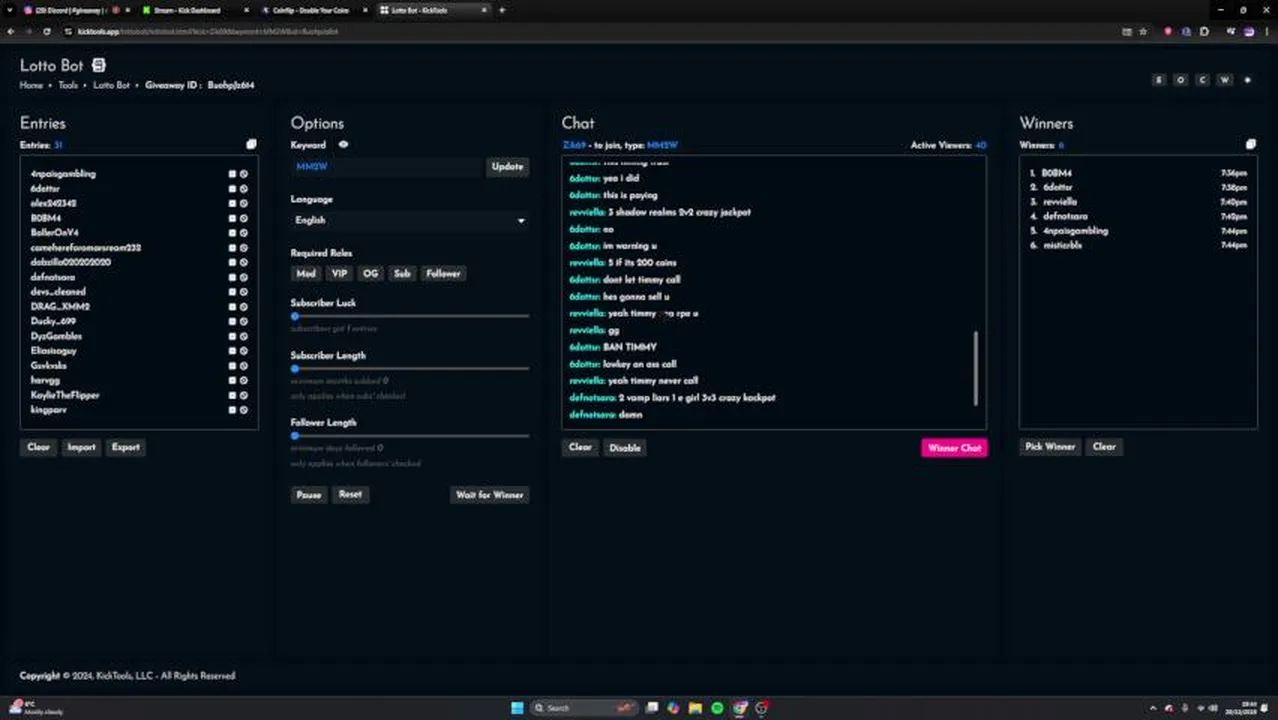This screenshot has width=1278, height=720.
Task: Toggle the square box for devs_cleaned
Action: [x=232, y=292]
